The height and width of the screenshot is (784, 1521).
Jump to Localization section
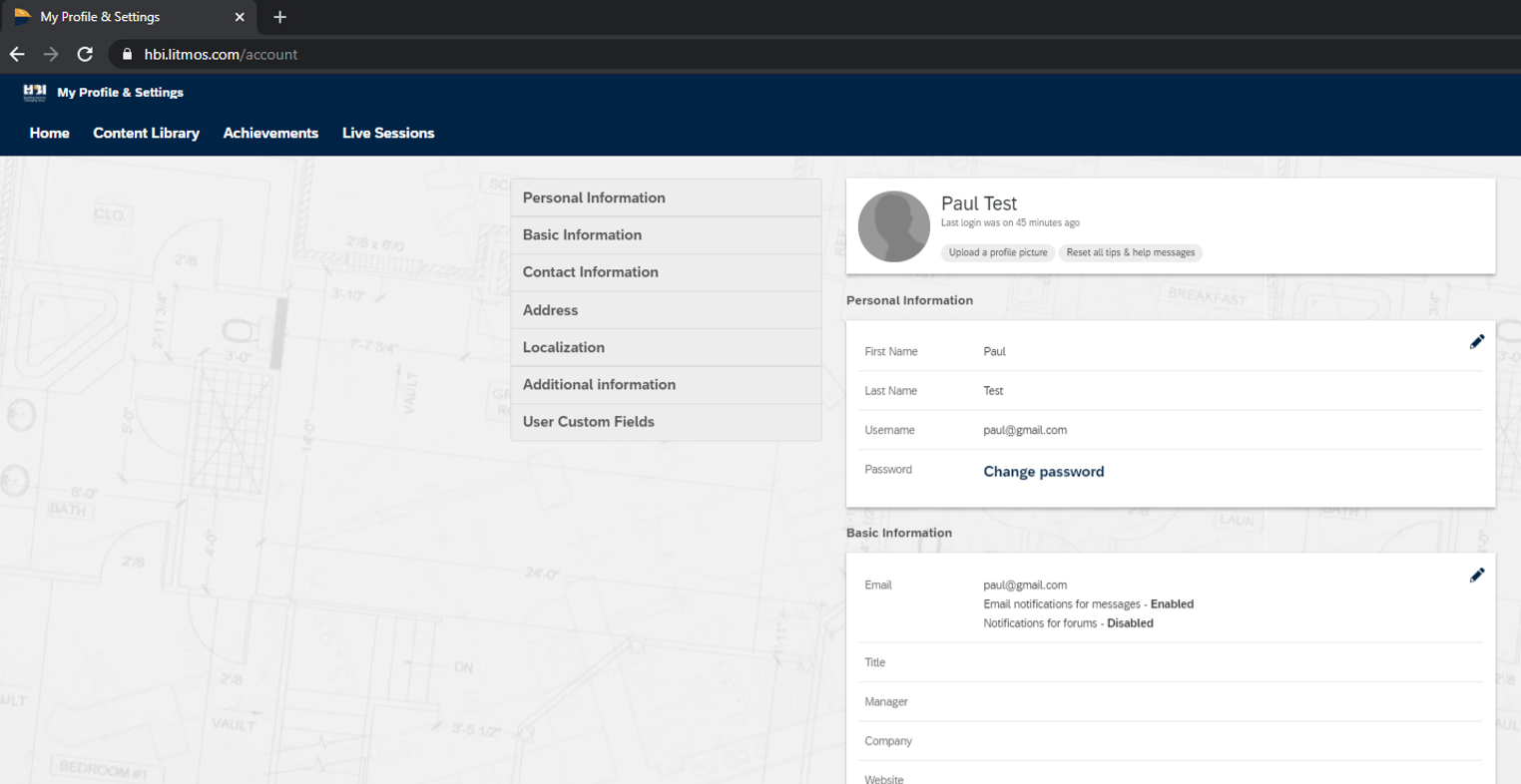click(x=564, y=347)
